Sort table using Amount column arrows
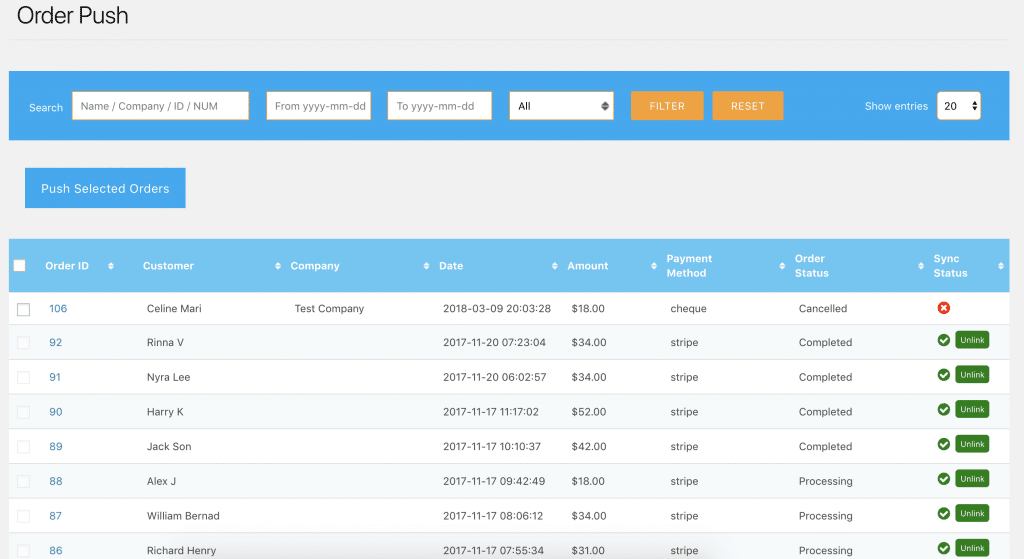Image resolution: width=1024 pixels, height=559 pixels. (x=654, y=266)
